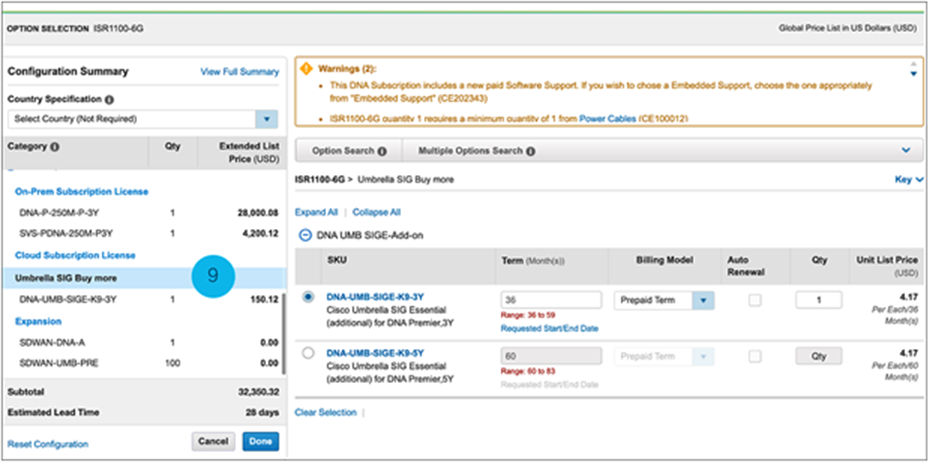Select SDWAN-UMB-PRE row

click(145, 363)
